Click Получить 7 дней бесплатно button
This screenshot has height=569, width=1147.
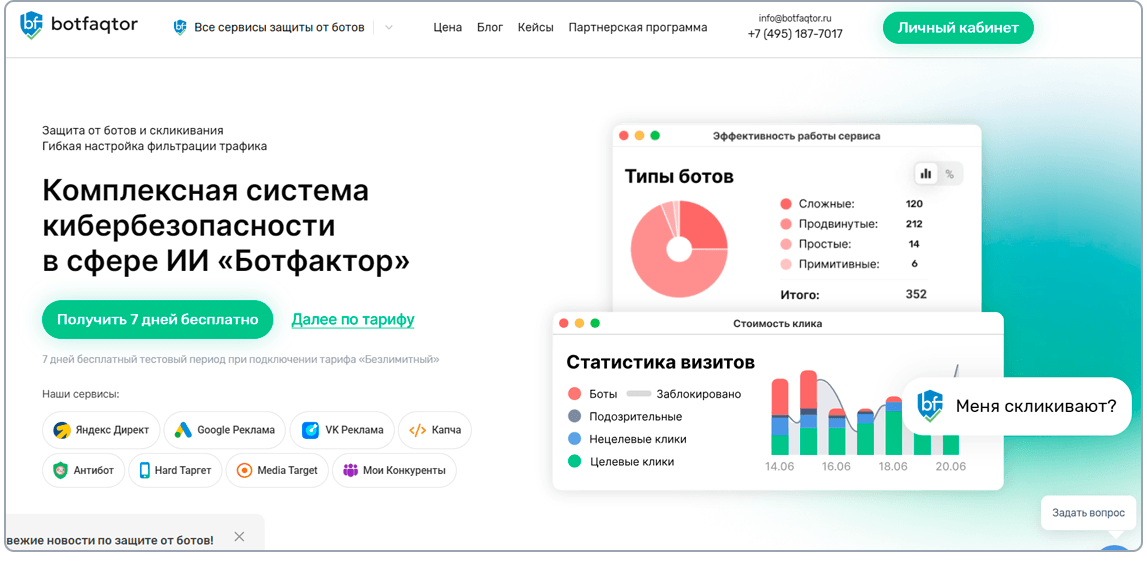pyautogui.click(x=157, y=320)
